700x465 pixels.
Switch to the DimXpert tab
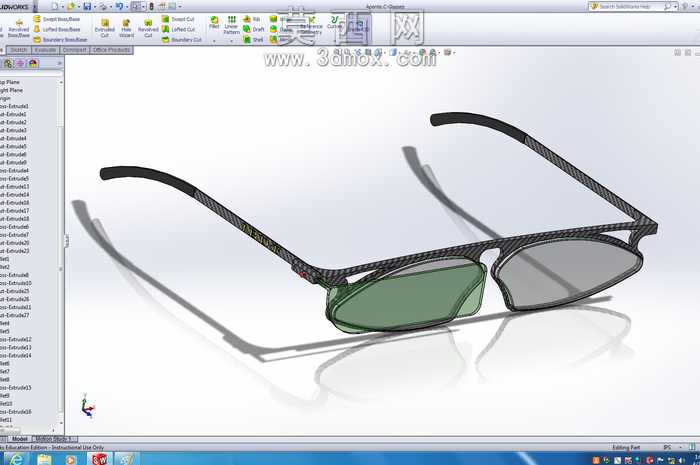point(75,50)
